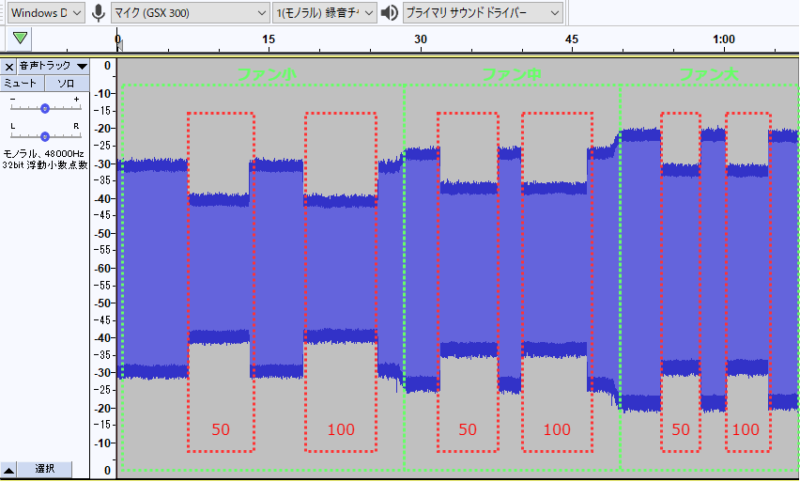Viewport: 800px width, 482px height.
Task: Open the Windows audio host dropdown
Action: pyautogui.click(x=46, y=13)
